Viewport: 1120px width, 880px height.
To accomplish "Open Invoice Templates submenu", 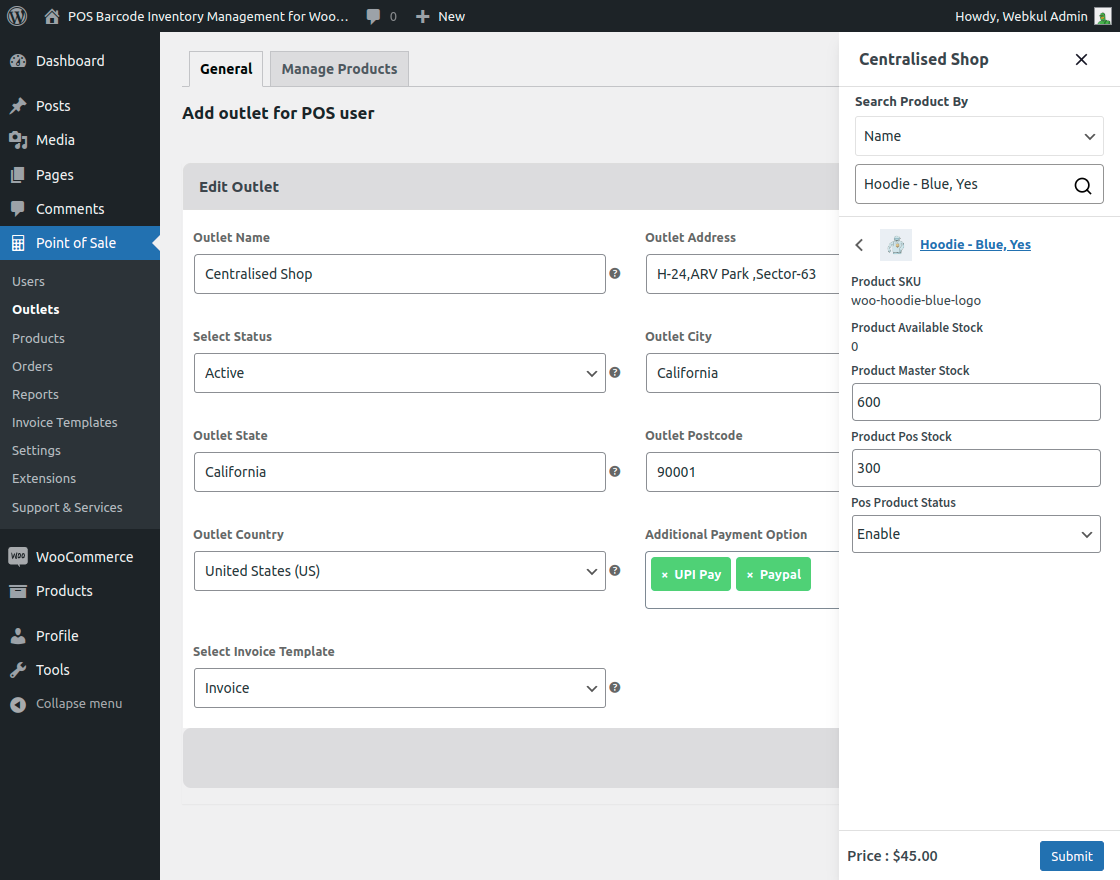I will pyautogui.click(x=64, y=422).
